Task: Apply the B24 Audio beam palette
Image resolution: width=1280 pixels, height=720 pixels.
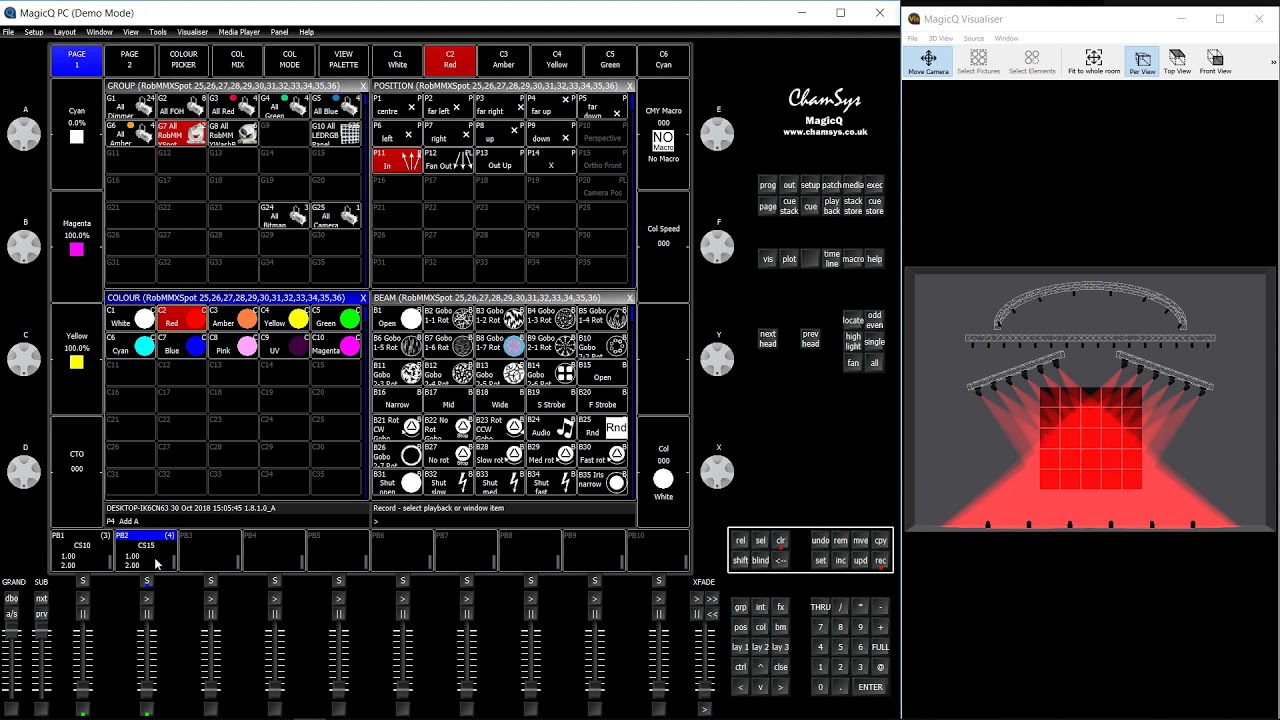Action: (x=551, y=427)
